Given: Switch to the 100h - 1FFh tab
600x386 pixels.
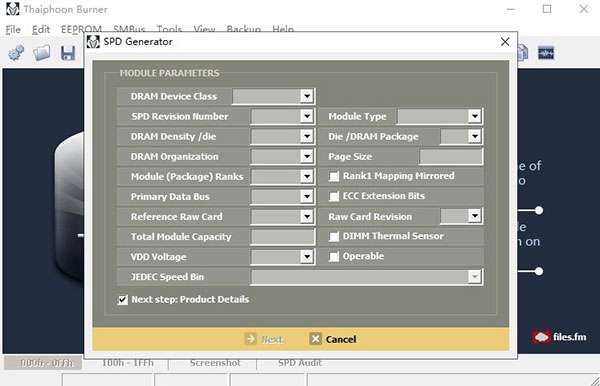Looking at the screenshot, I should coord(128,363).
